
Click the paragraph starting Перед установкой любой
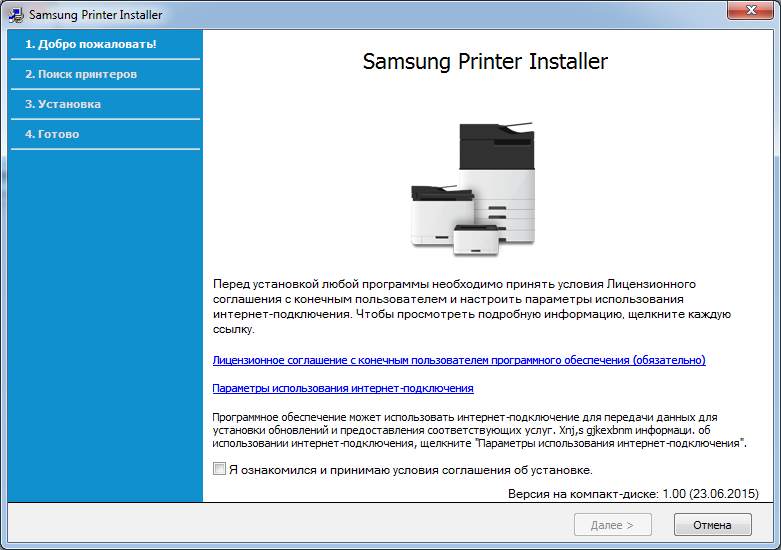[x=472, y=306]
